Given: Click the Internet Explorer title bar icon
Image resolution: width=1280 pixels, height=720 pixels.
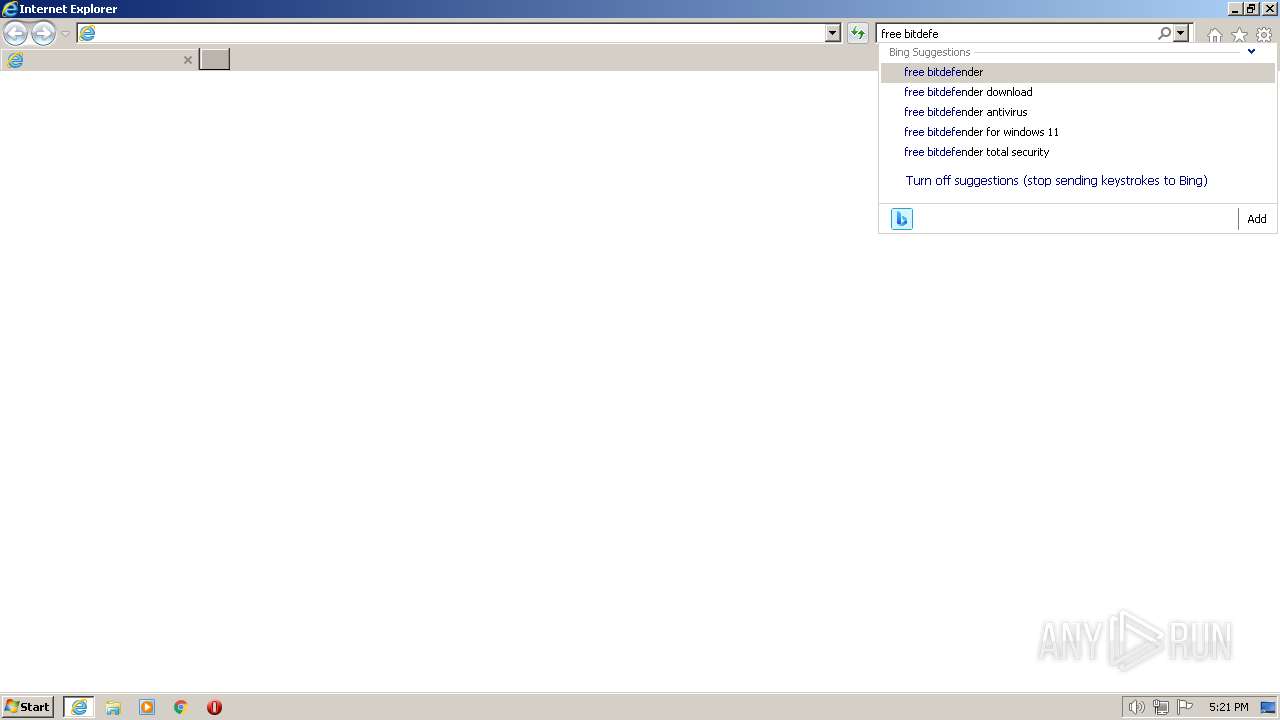Looking at the screenshot, I should 10,9.
